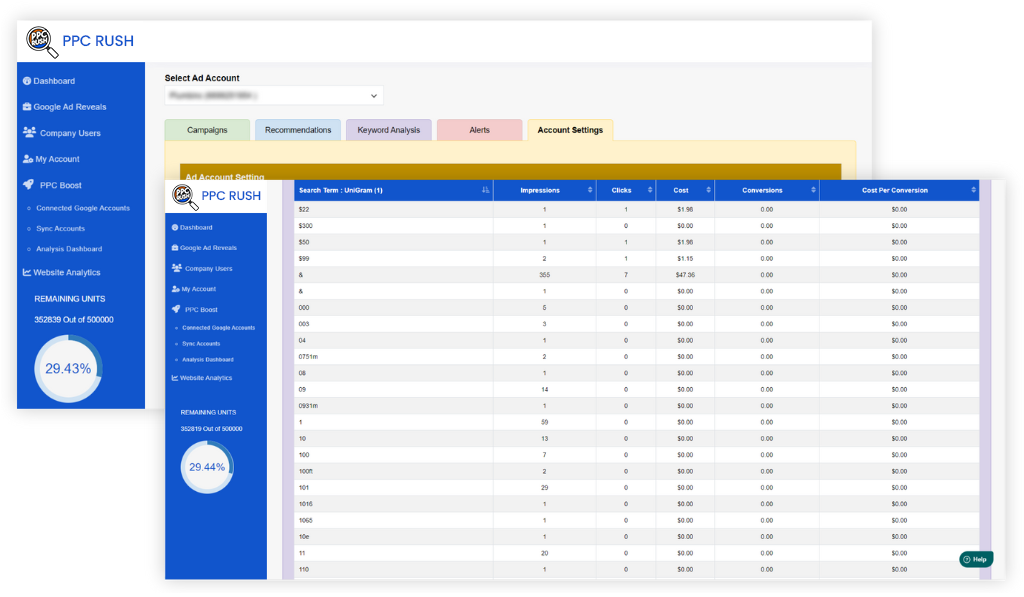This screenshot has height=597, width=1024.
Task: Click Dashboard icon in front window sidebar
Action: pyautogui.click(x=175, y=227)
